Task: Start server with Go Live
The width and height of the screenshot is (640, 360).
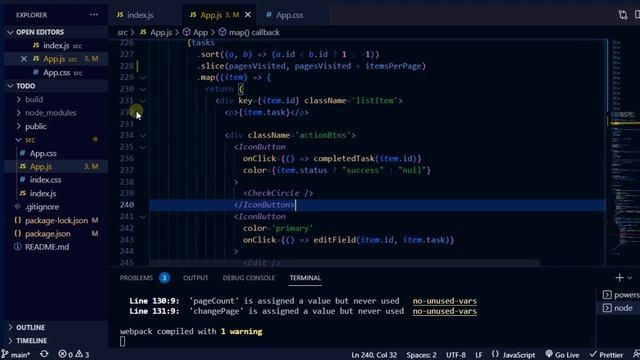Action: (562, 355)
